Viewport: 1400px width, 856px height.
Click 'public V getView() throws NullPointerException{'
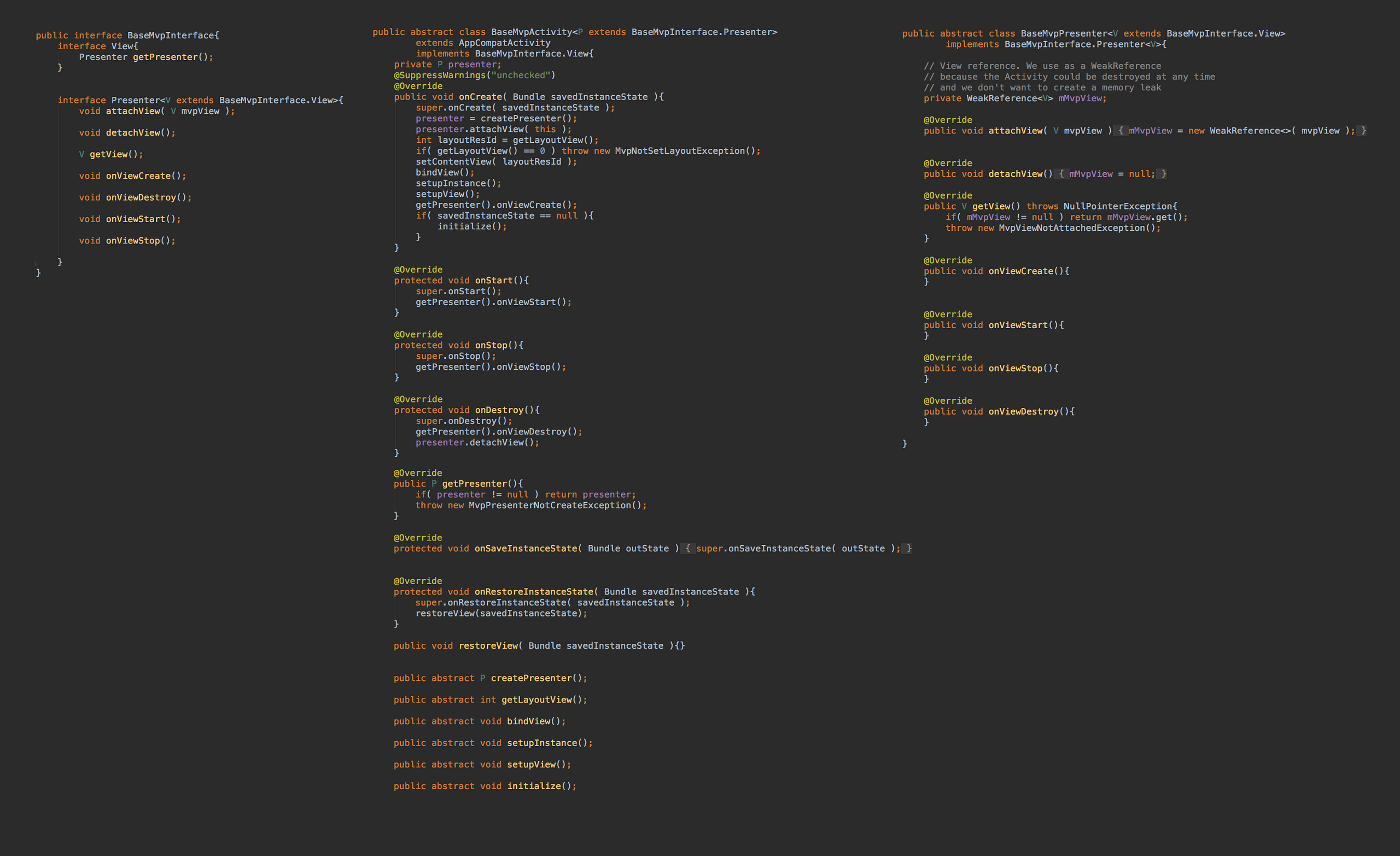[x=1051, y=206]
